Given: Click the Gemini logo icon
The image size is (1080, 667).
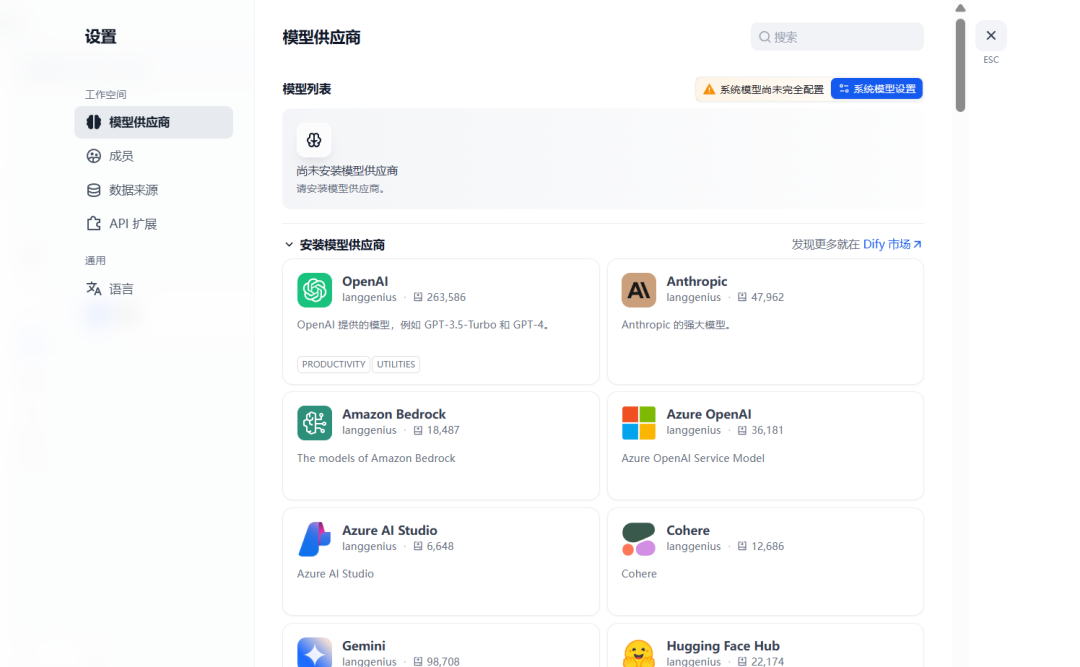Looking at the screenshot, I should click(314, 652).
